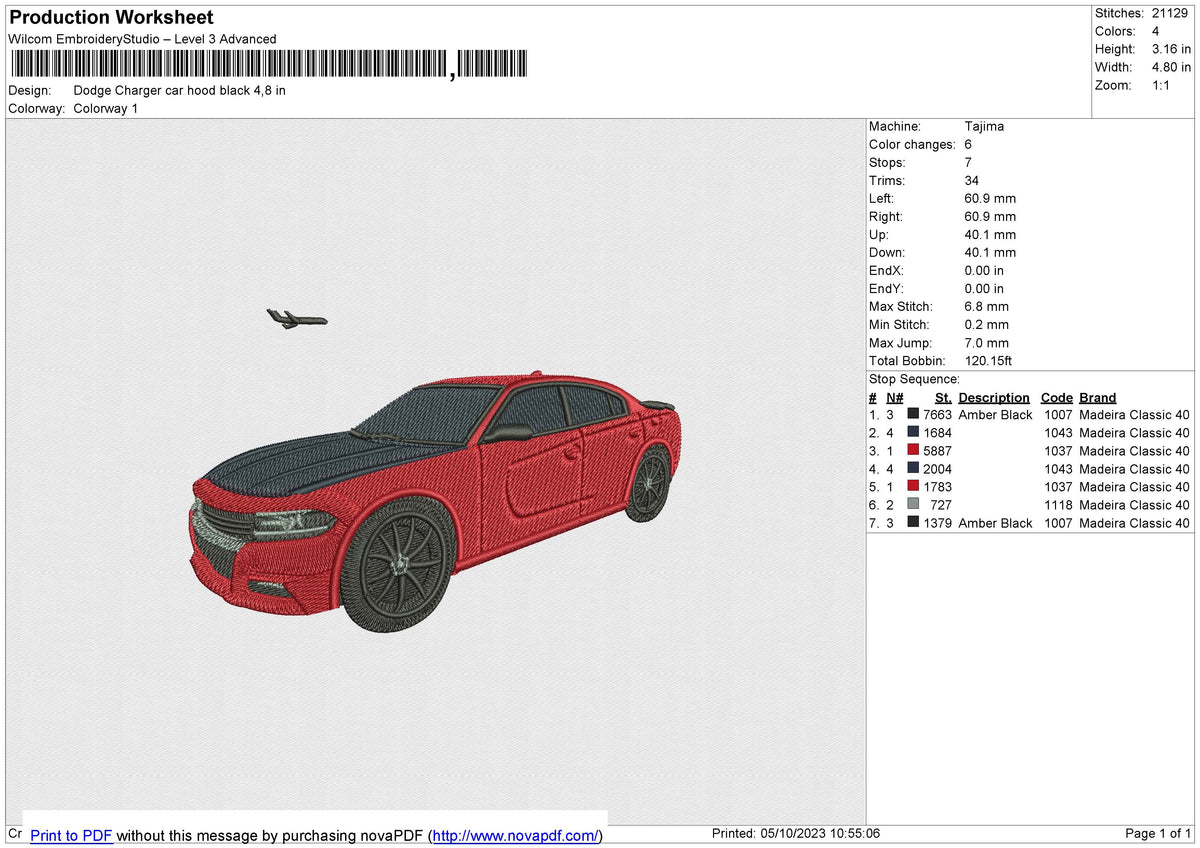Click the small airplane stitch object
Screen dimensions: 1200x848
(x=297, y=319)
